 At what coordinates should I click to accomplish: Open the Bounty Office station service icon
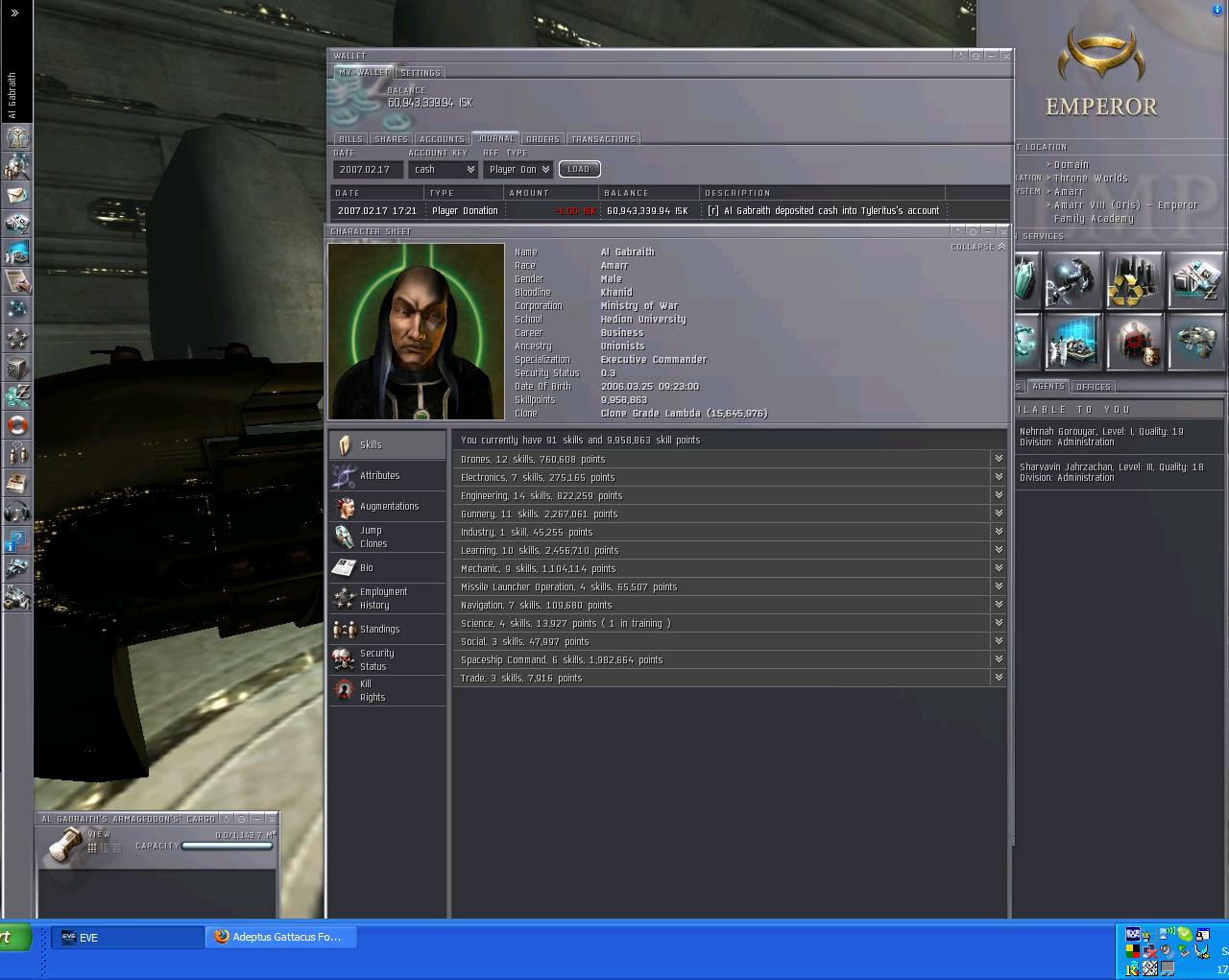click(1135, 342)
